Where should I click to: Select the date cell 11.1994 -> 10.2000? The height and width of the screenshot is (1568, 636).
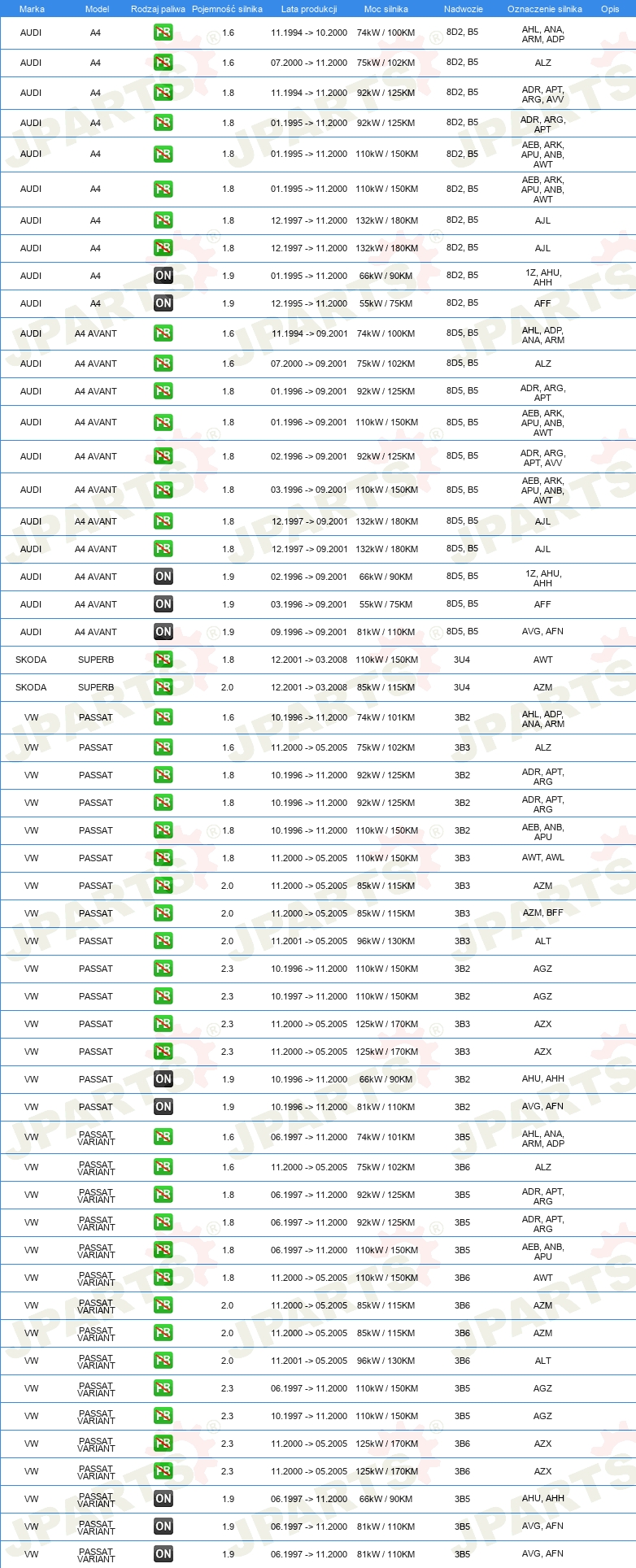click(309, 33)
